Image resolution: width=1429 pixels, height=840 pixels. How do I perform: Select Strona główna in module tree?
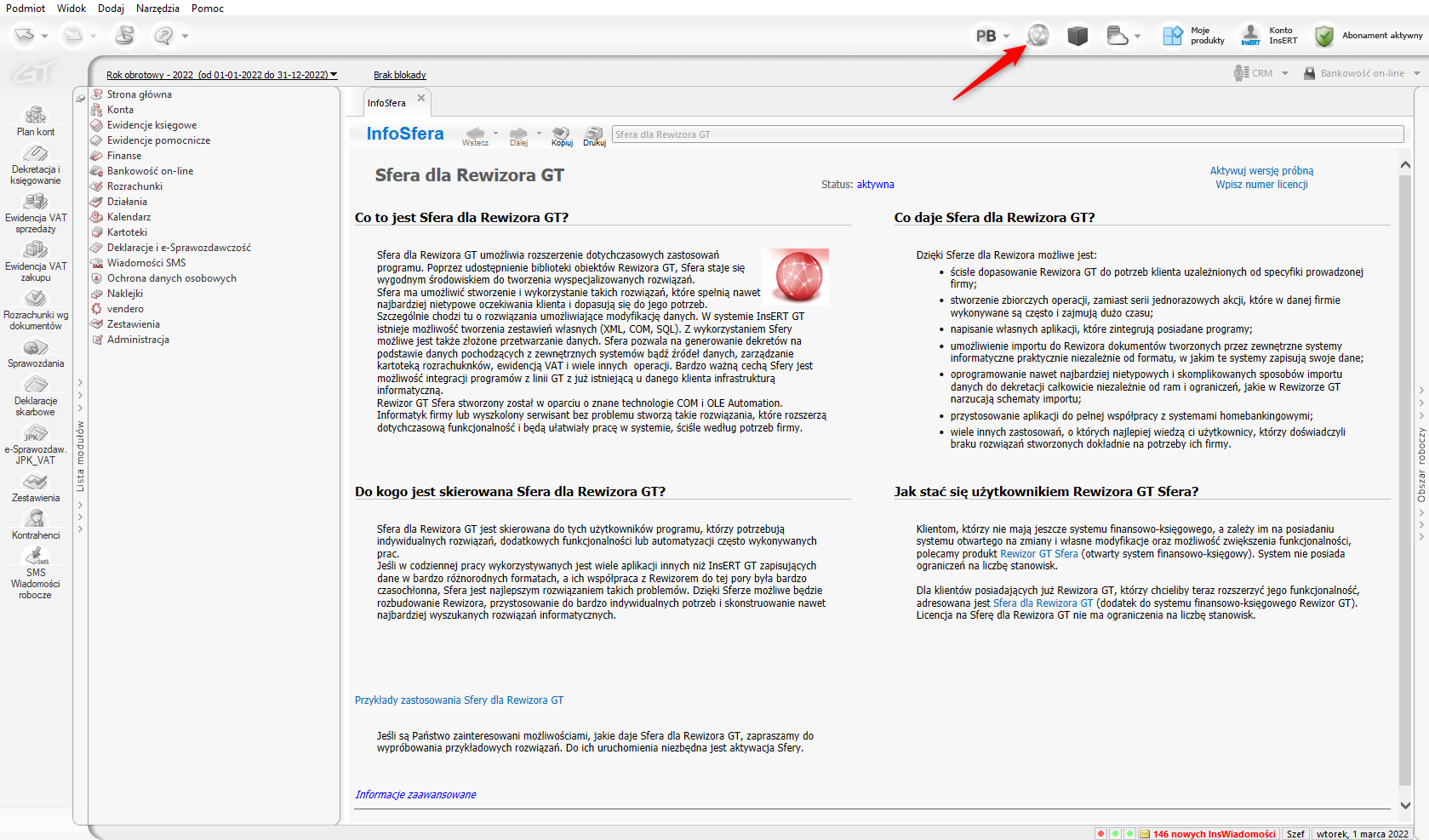140,94
